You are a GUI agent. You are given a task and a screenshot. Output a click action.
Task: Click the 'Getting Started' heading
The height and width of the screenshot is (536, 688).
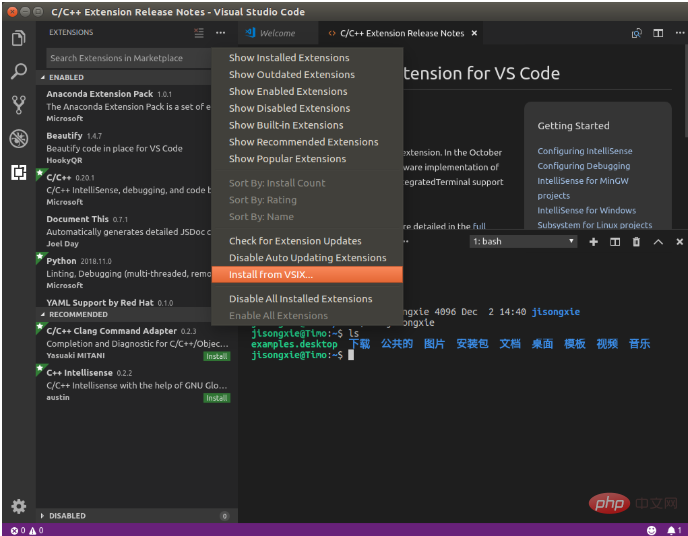[x=573, y=126]
